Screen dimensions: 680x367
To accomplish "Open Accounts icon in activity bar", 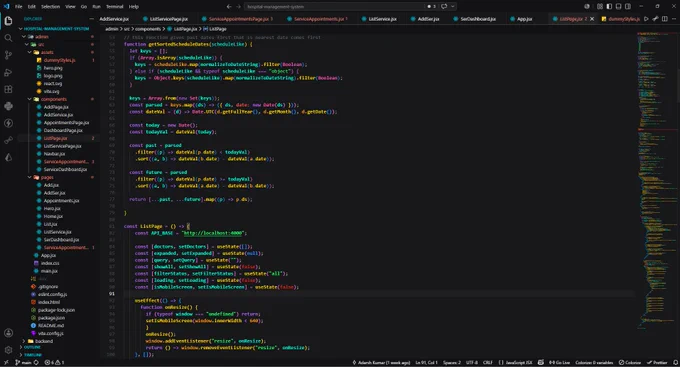I will [8, 333].
